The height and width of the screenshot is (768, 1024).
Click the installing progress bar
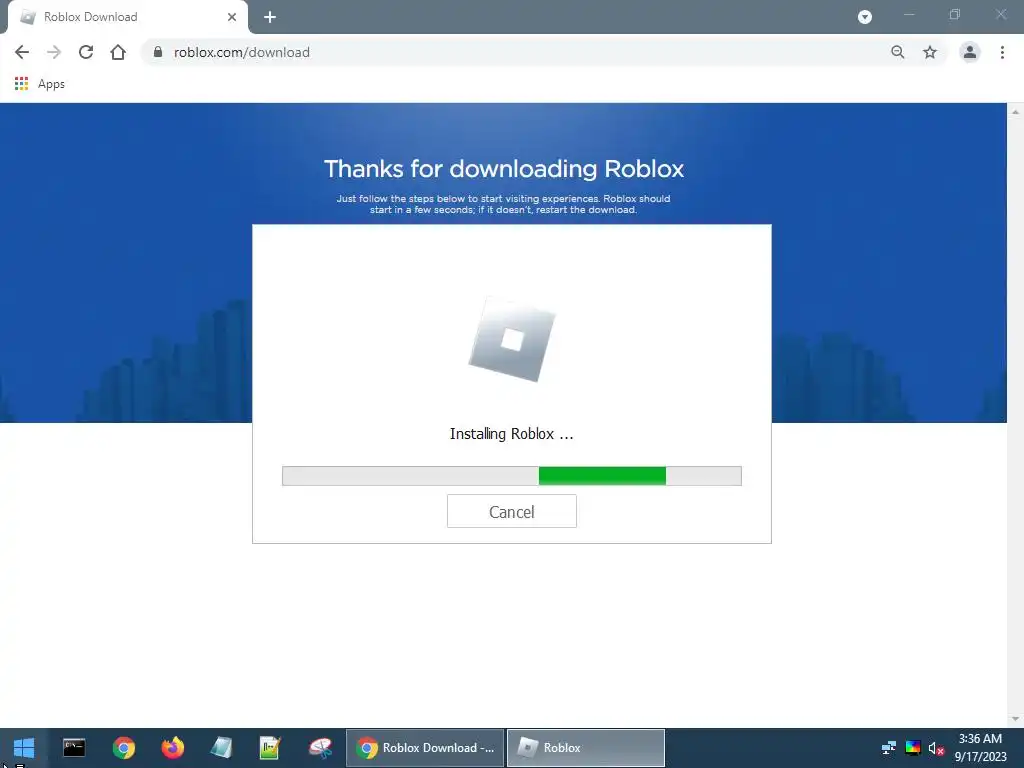click(511, 476)
